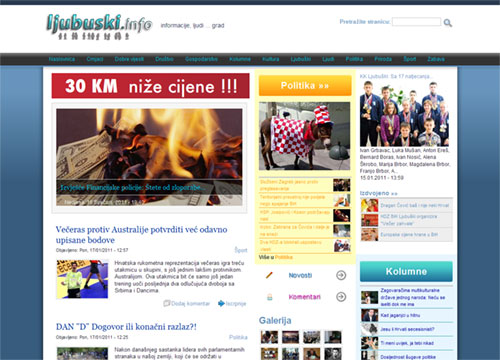Click the Politika link after Više u
Screen dimensions: 500x360
point(284,257)
